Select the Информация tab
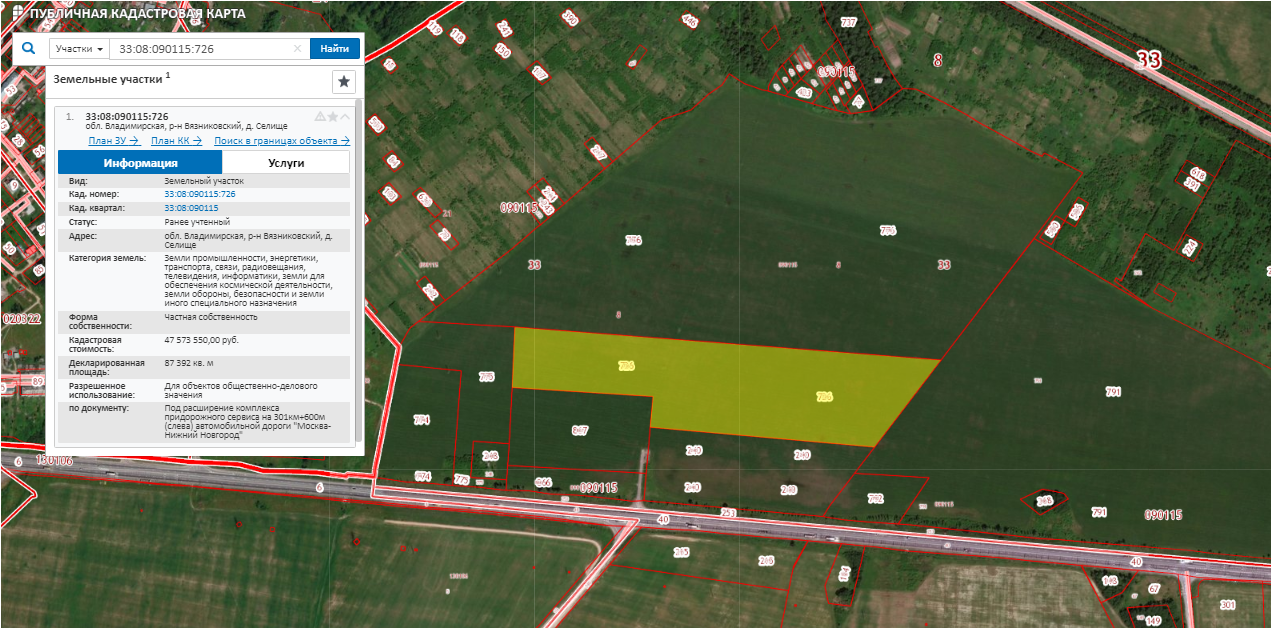This screenshot has height=629, width=1272. click(140, 163)
